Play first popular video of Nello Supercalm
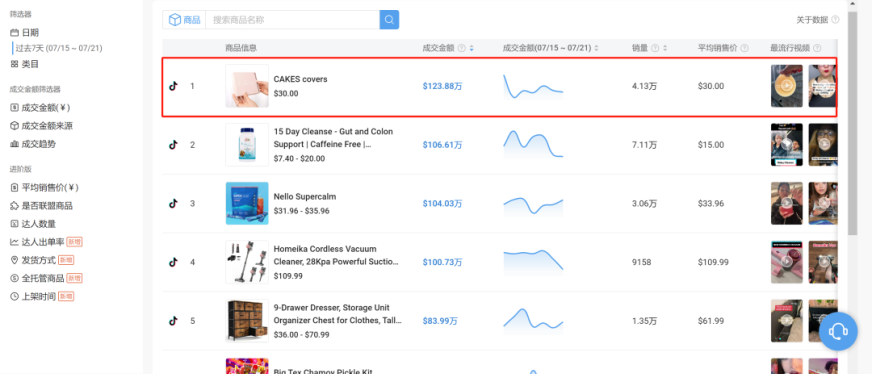 786,203
